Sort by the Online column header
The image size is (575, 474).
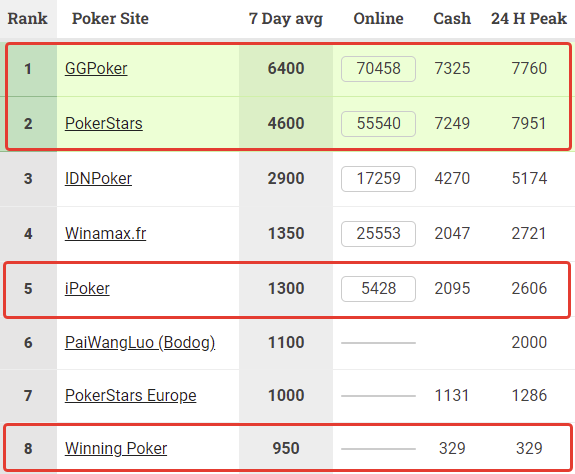pyautogui.click(x=378, y=18)
